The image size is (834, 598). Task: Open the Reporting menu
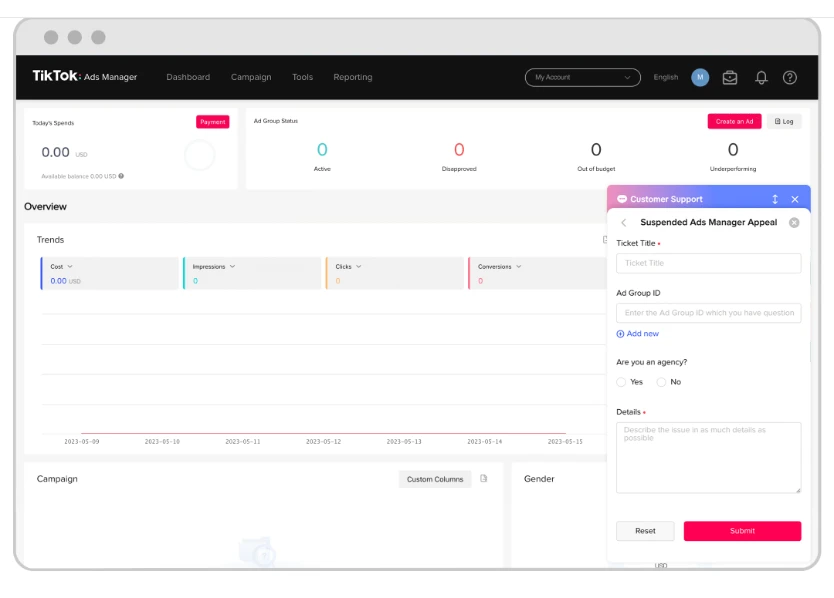tap(353, 77)
